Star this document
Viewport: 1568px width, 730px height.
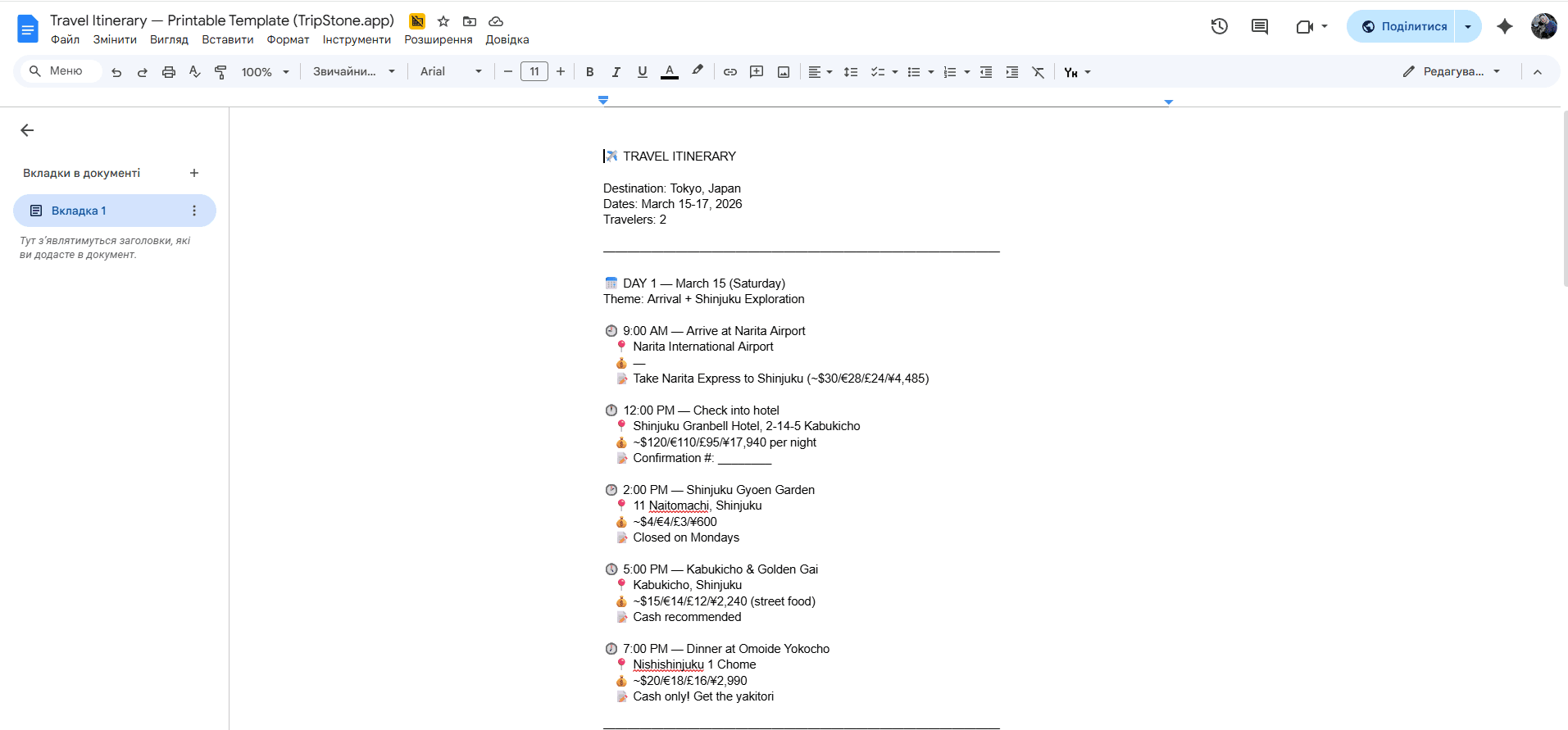pos(443,21)
